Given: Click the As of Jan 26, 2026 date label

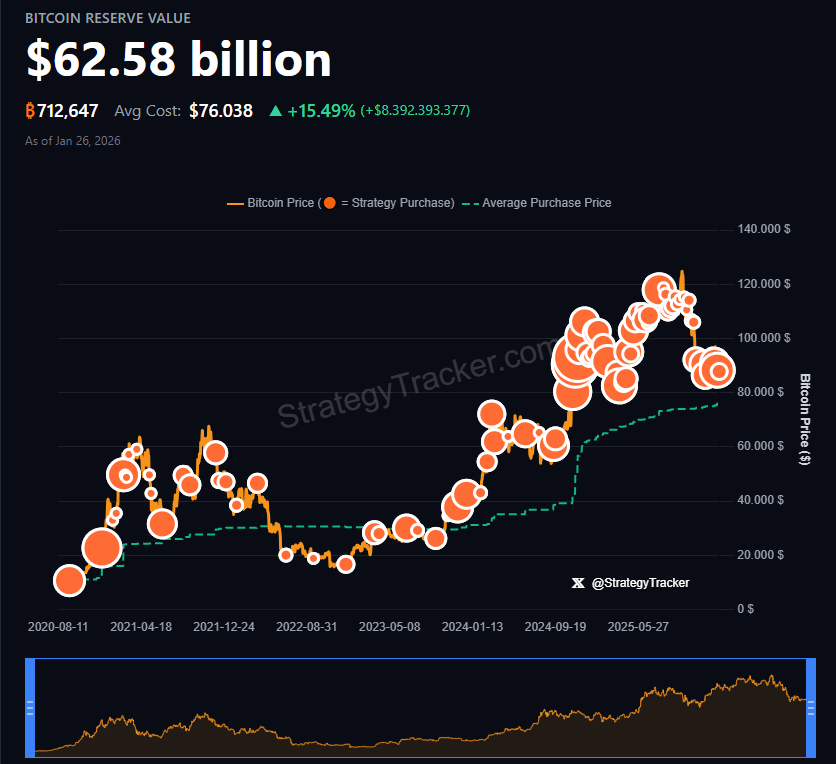Looking at the screenshot, I should pos(73,140).
